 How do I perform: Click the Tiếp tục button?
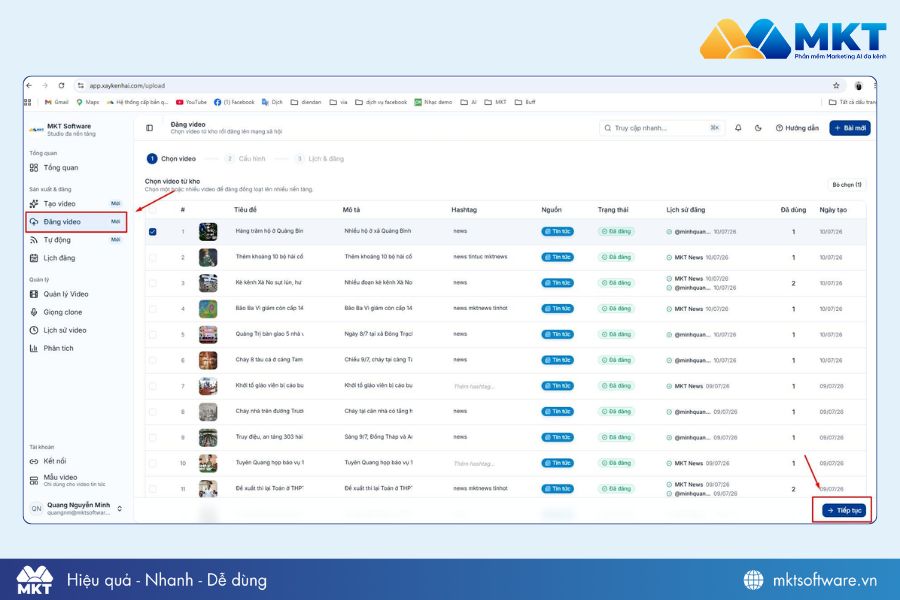[844, 510]
